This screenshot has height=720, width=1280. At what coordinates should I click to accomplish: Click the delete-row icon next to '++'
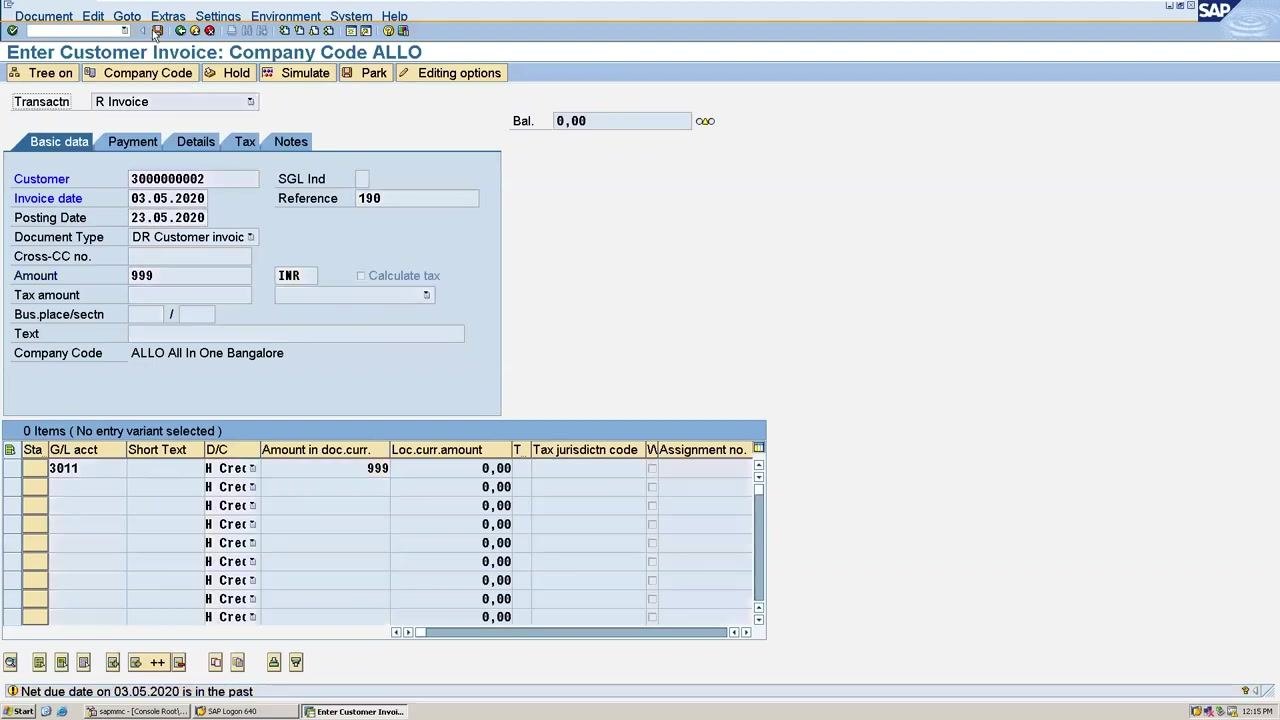click(x=179, y=662)
